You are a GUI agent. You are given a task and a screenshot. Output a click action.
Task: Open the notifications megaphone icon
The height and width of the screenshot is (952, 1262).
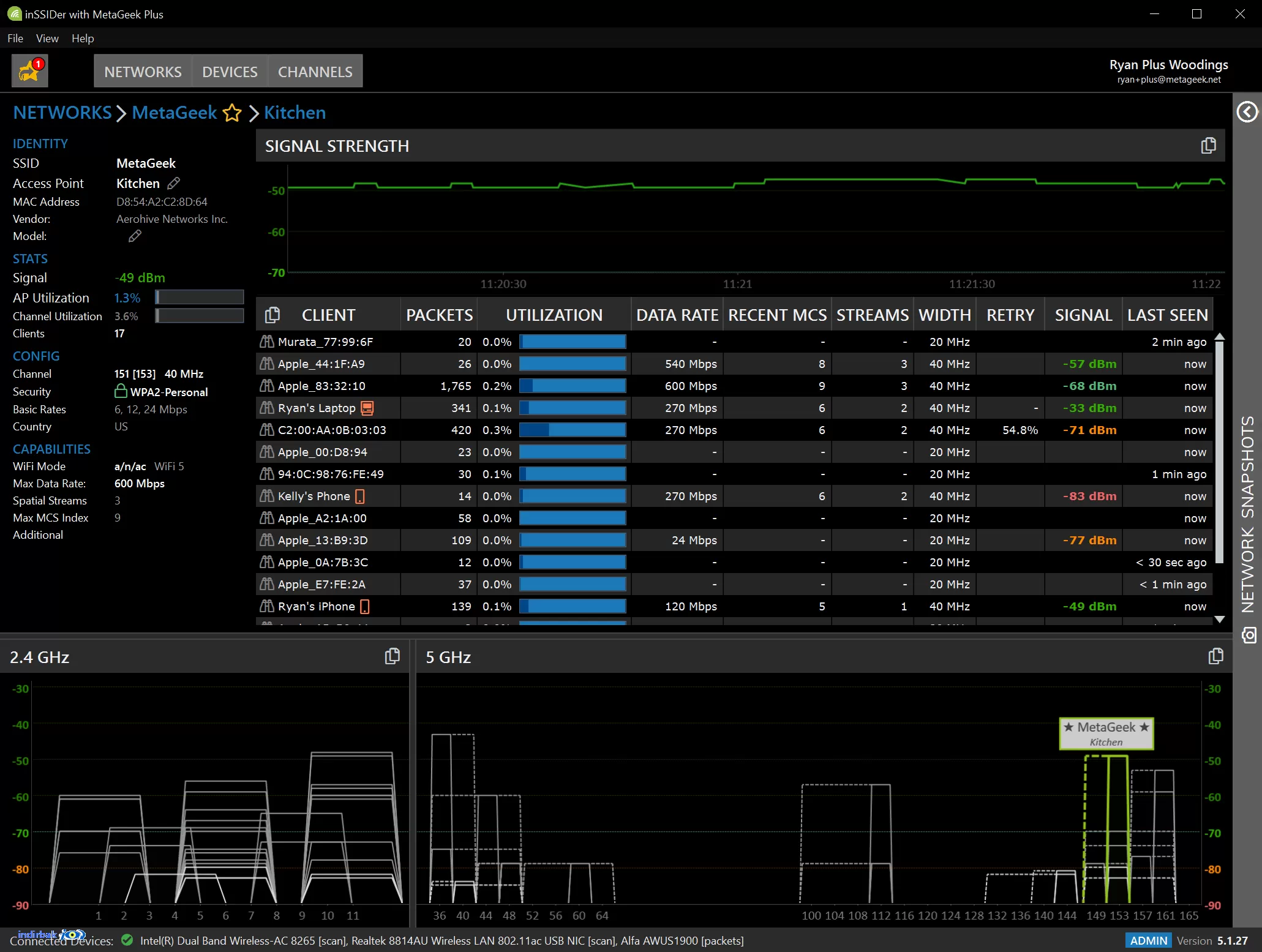[29, 71]
